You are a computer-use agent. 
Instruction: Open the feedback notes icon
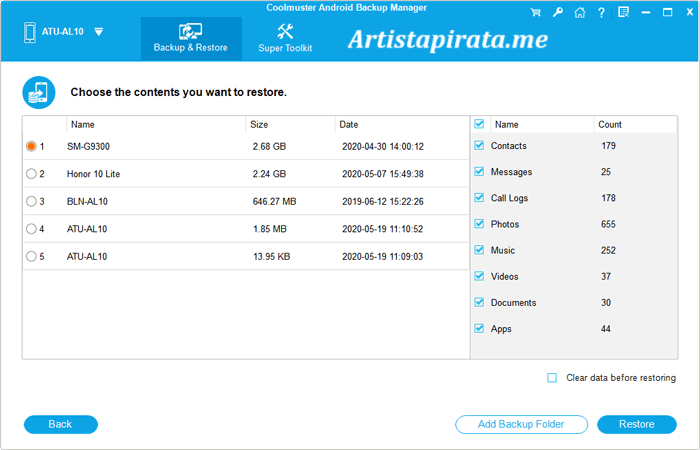[x=623, y=12]
